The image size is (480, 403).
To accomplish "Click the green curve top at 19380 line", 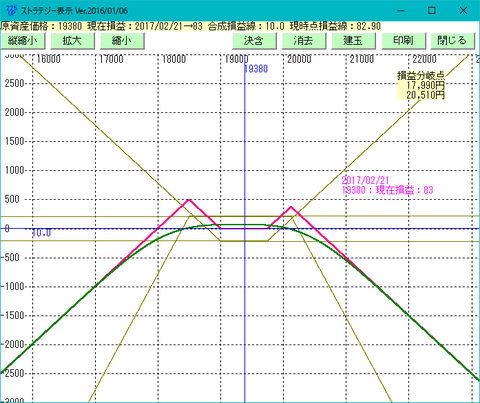I will point(245,225).
